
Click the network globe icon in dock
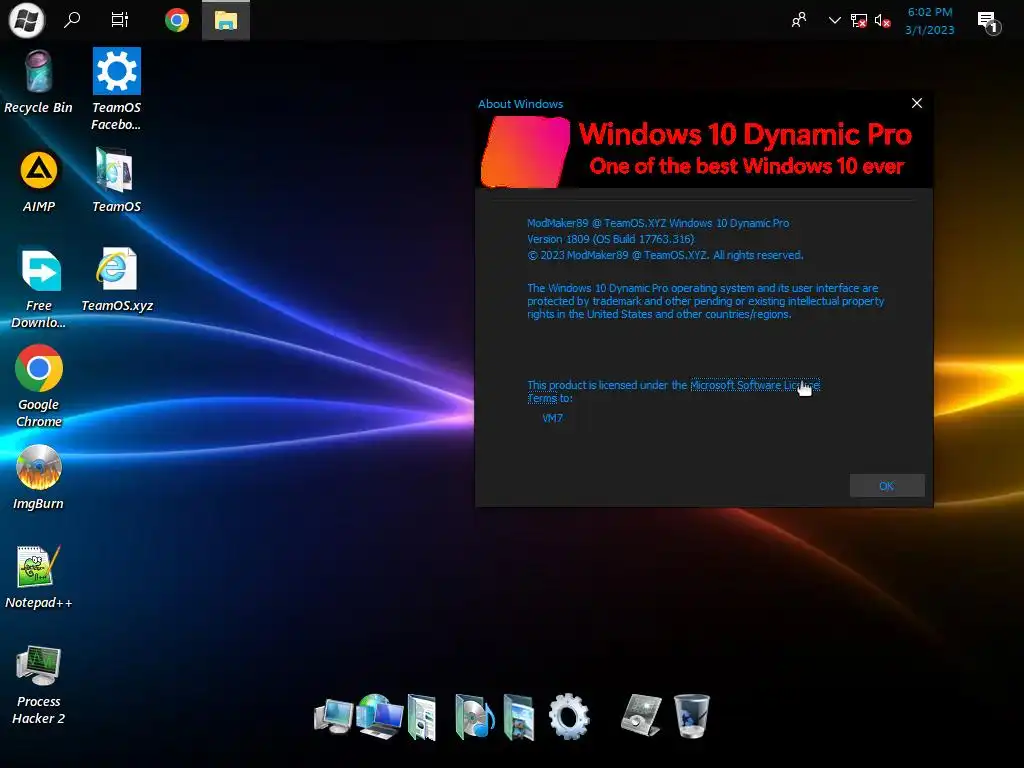click(x=380, y=716)
